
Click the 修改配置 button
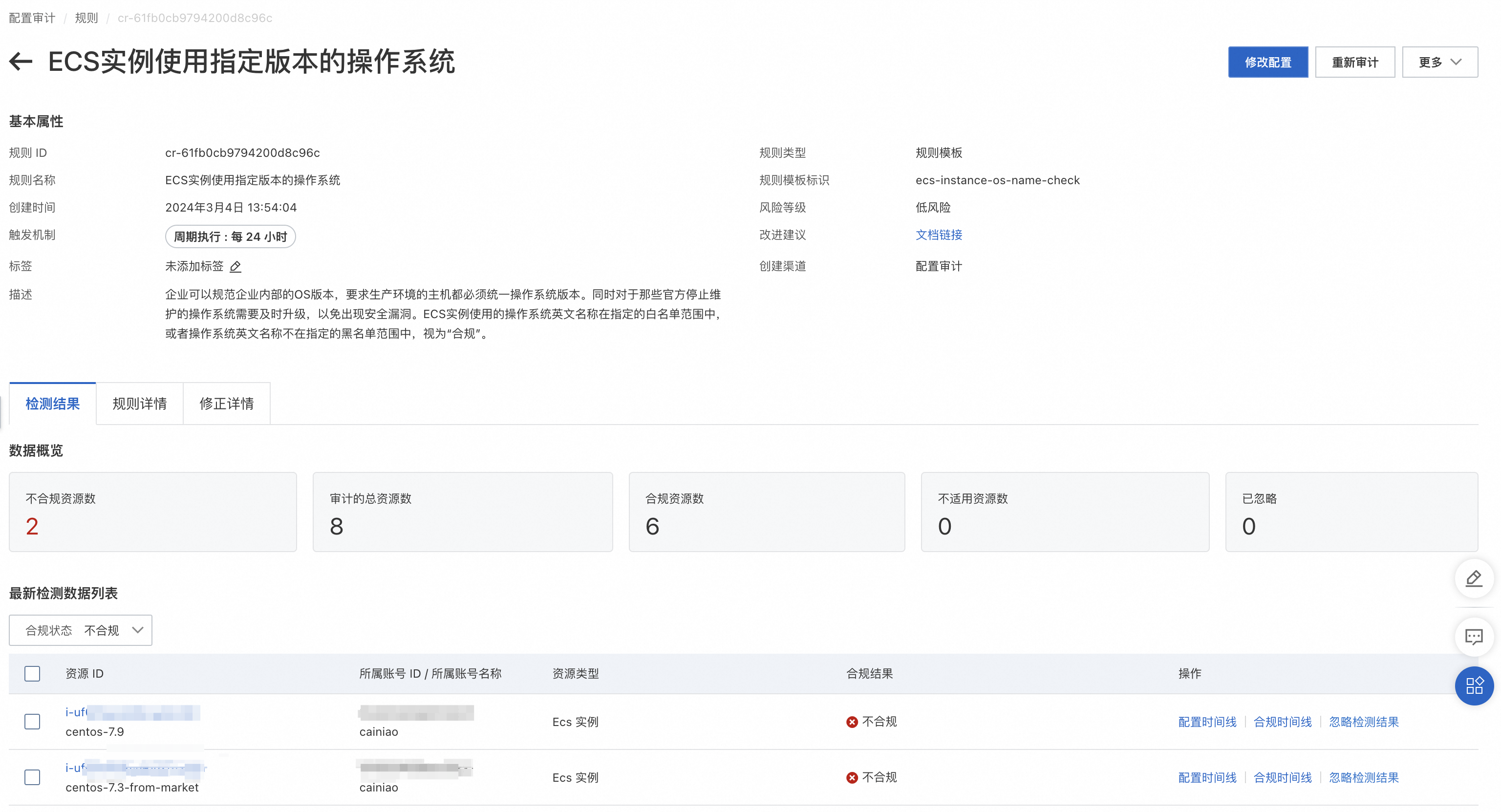pos(1267,63)
